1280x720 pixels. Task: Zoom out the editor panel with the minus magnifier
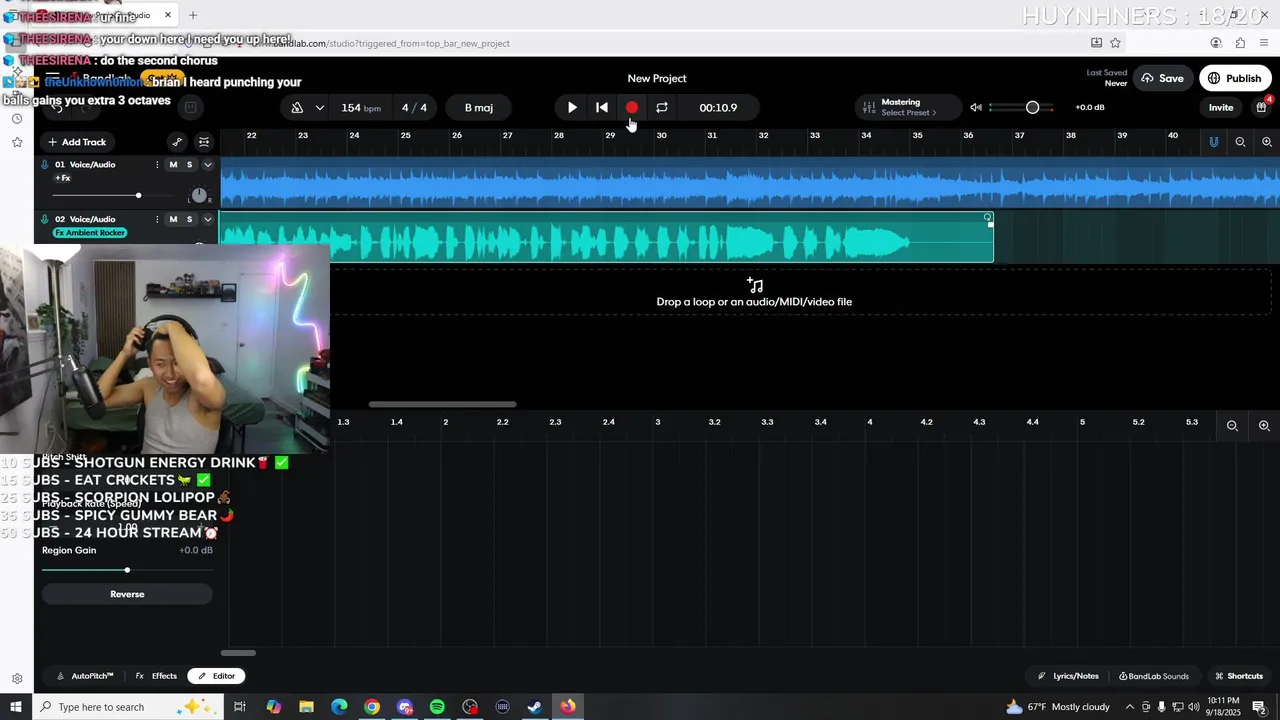1232,426
